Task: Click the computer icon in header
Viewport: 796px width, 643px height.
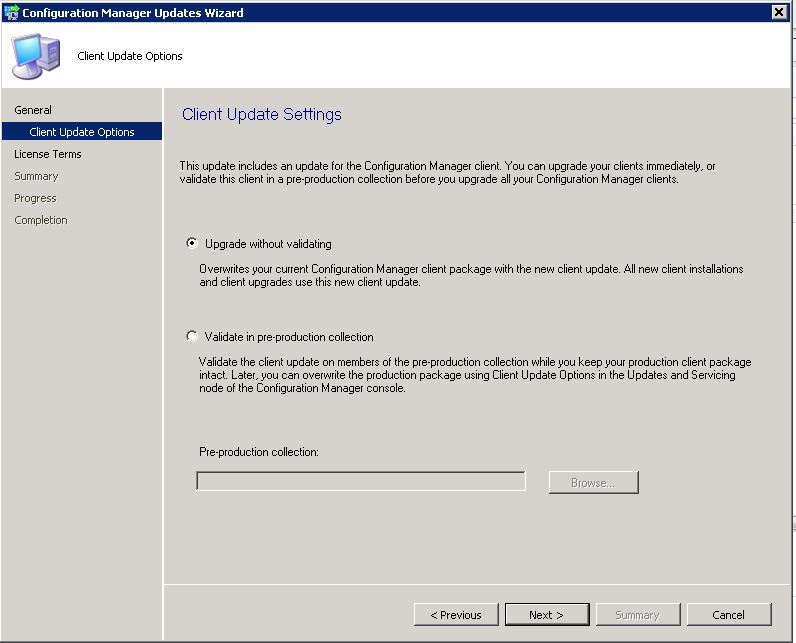Action: [x=36, y=56]
